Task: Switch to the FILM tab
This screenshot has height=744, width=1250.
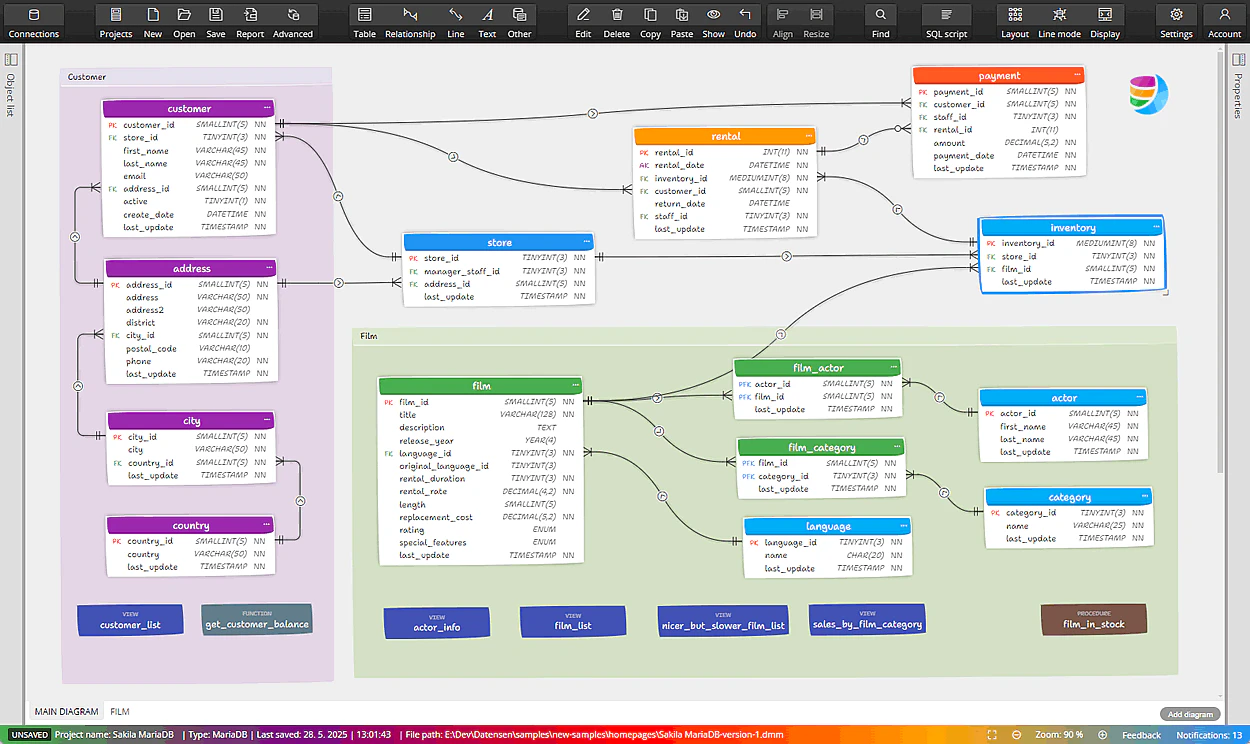Action: tap(119, 711)
